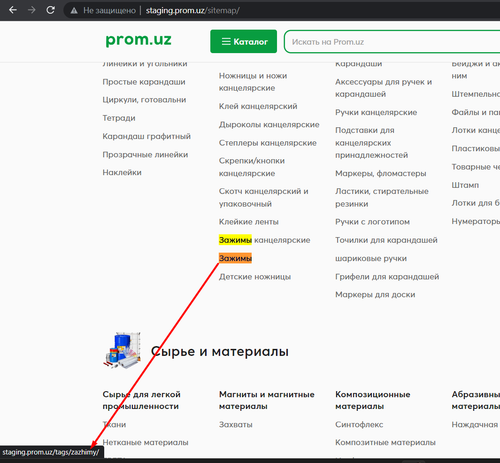This screenshot has width=500, height=463.
Task: Focus the Искать на Prom.uz search field
Action: coord(392,42)
